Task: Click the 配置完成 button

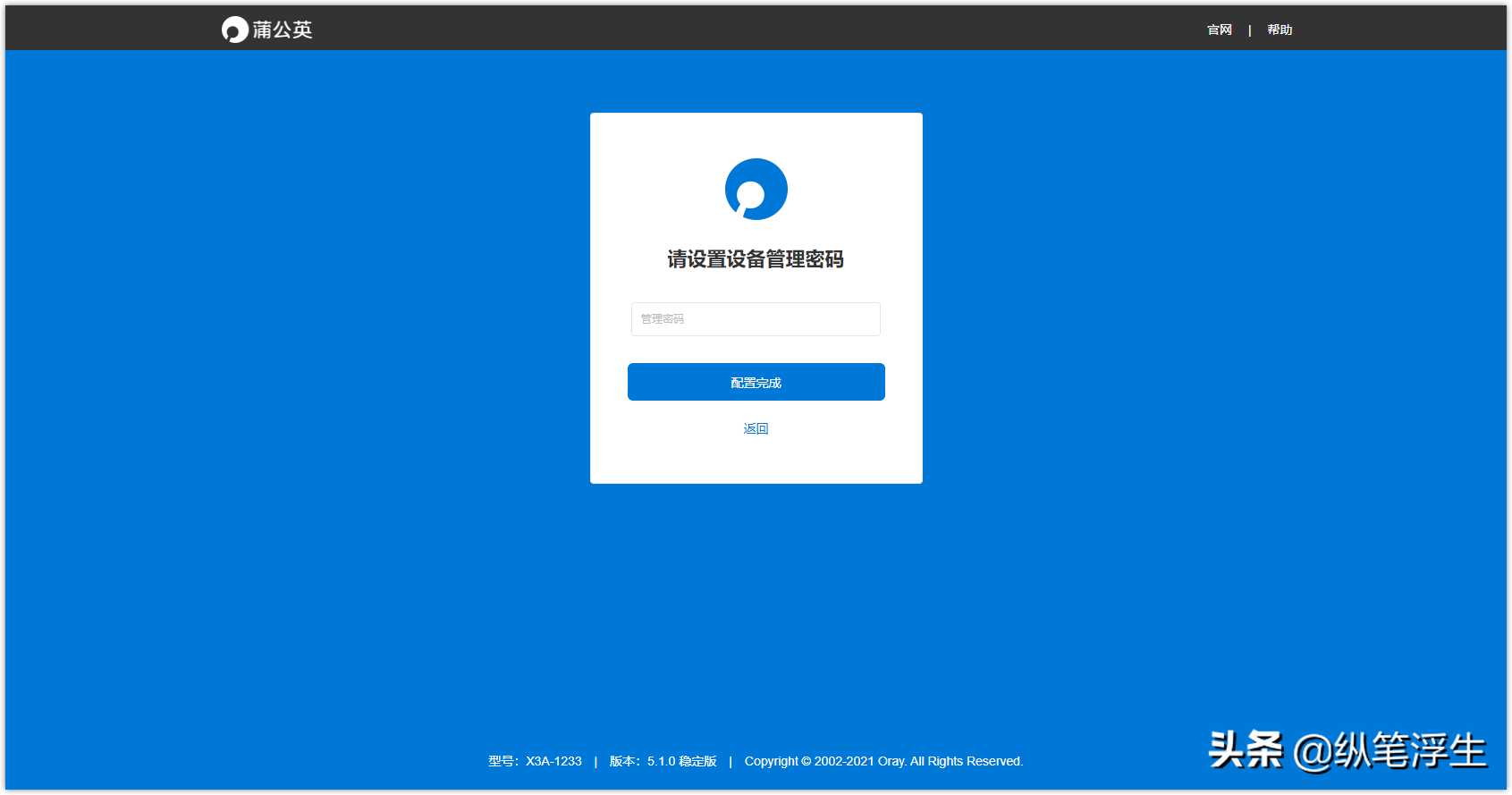Action: point(756,382)
